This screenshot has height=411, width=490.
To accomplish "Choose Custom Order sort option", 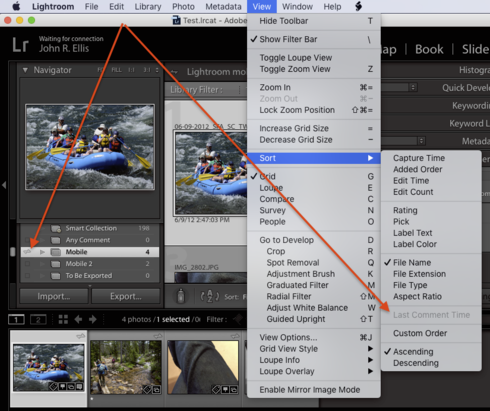I will pos(431,333).
